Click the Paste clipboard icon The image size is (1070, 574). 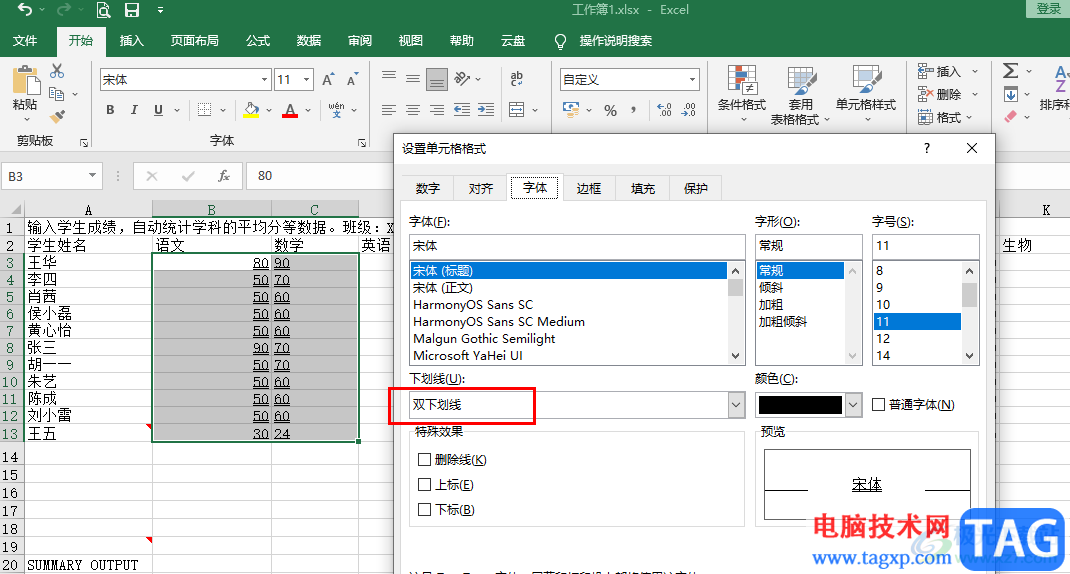coord(25,81)
